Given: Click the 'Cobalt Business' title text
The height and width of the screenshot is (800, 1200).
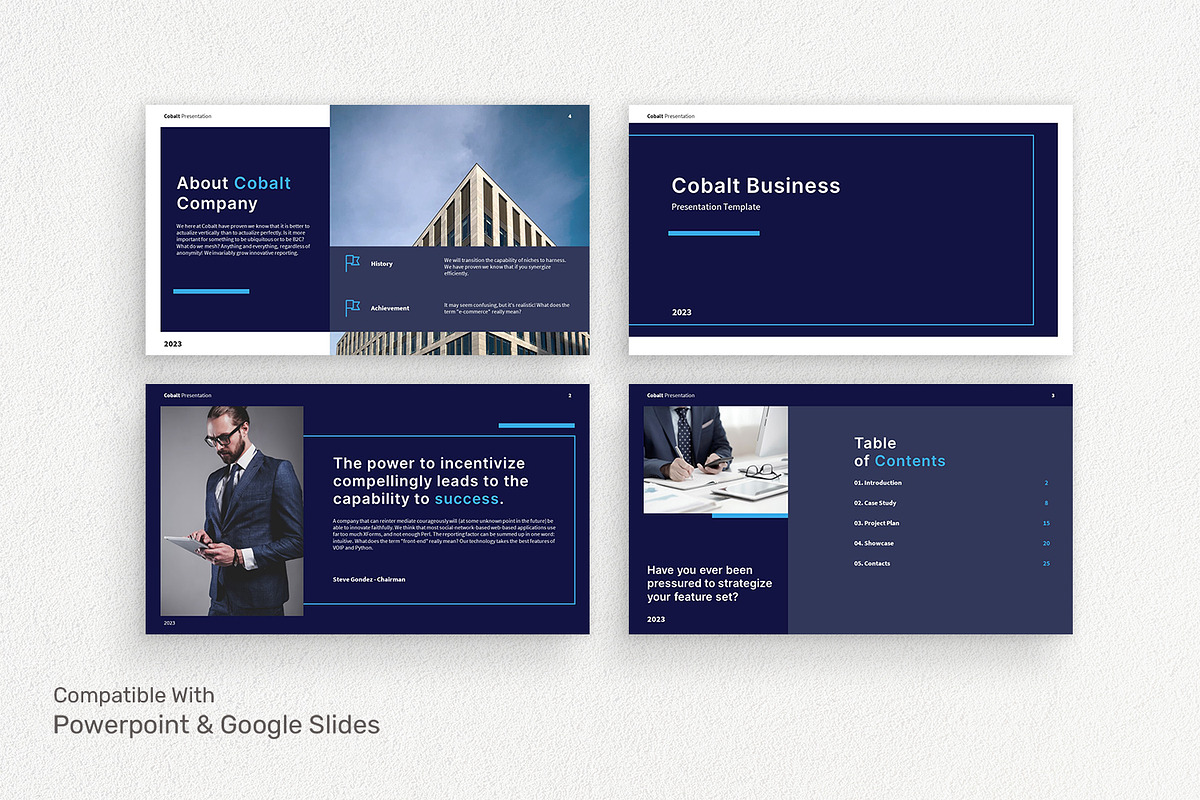Looking at the screenshot, I should (756, 185).
